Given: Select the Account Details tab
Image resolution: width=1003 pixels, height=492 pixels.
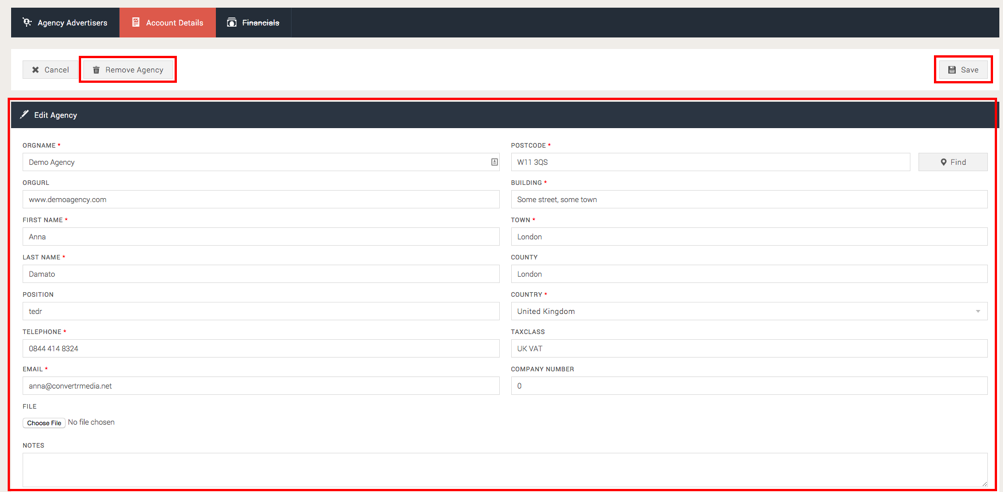Looking at the screenshot, I should [167, 22].
